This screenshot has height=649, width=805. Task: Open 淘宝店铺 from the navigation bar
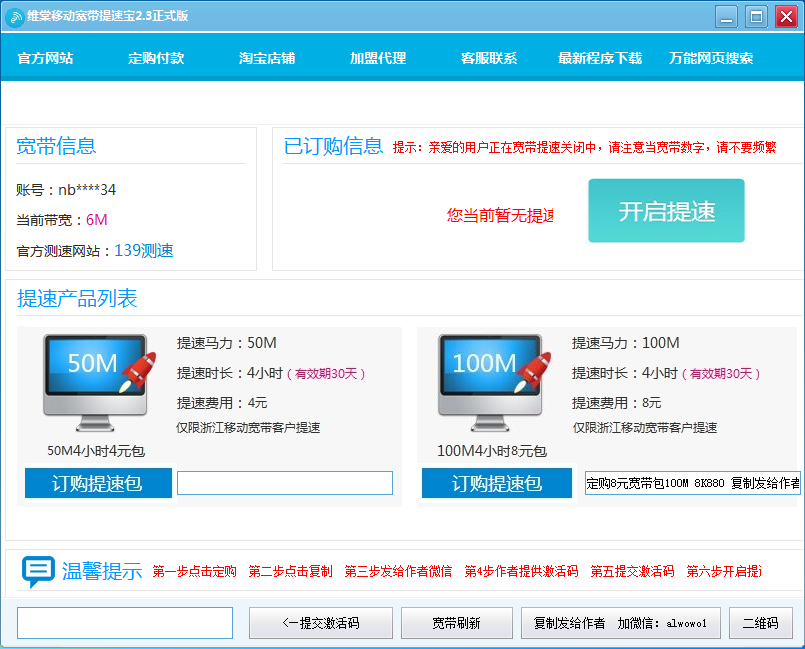pyautogui.click(x=267, y=58)
